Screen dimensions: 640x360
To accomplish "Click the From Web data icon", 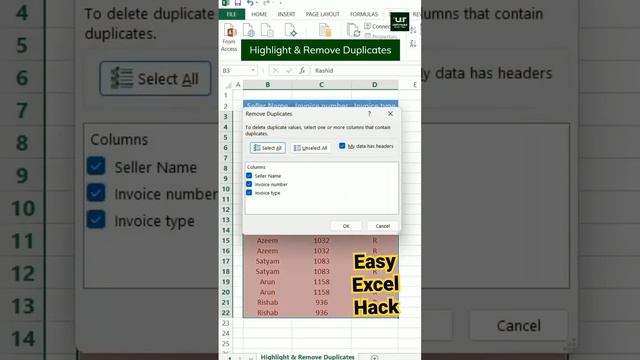I will click(249, 30).
